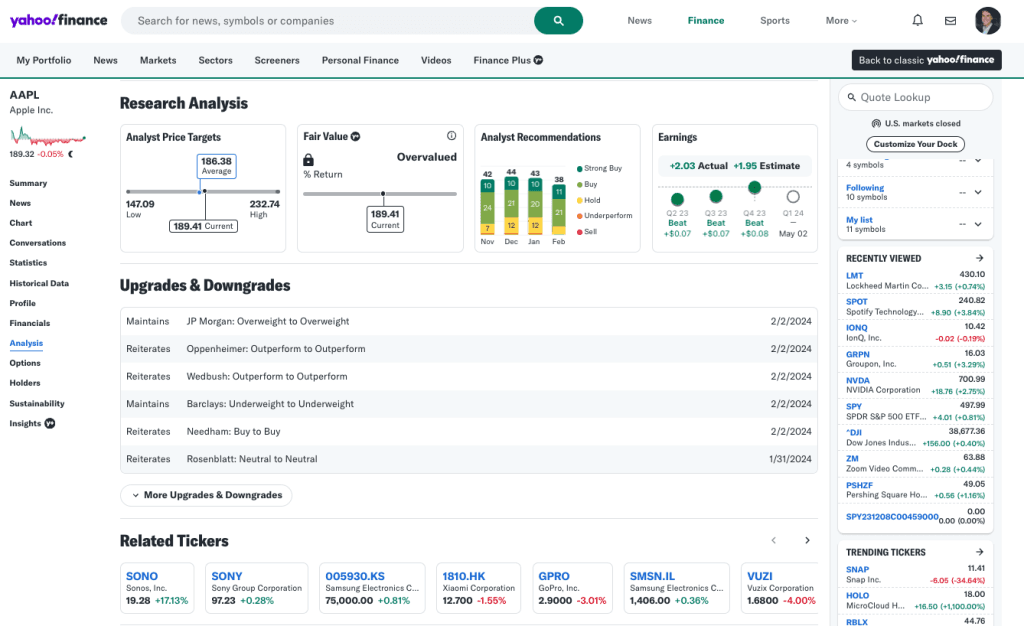This screenshot has width=1024, height=626.
Task: Open the Sustainability sidebar link
Action: 37,403
